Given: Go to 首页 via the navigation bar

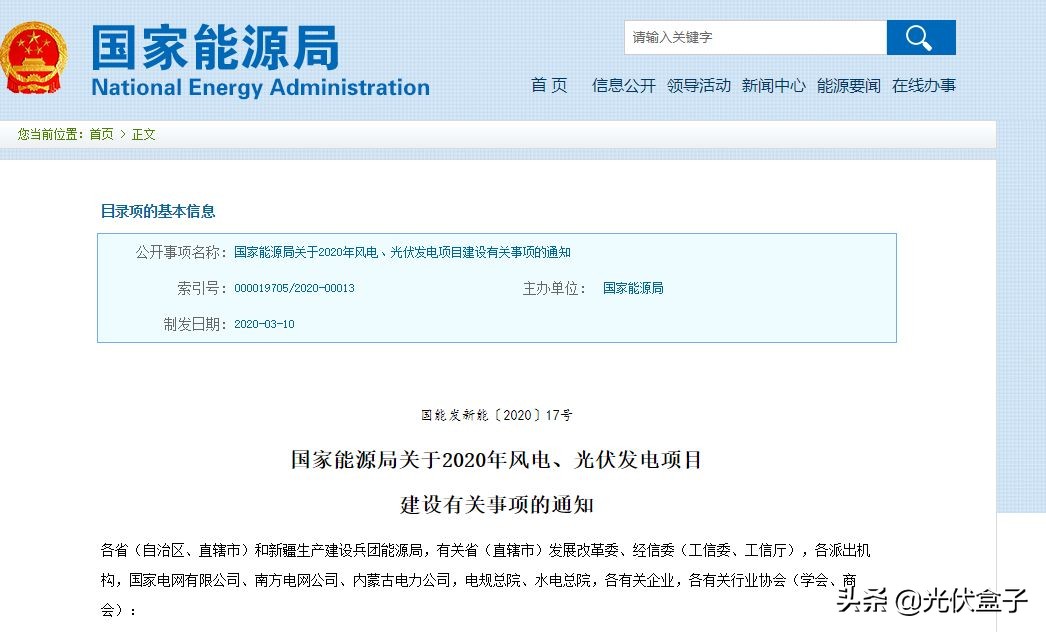Looking at the screenshot, I should [548, 86].
